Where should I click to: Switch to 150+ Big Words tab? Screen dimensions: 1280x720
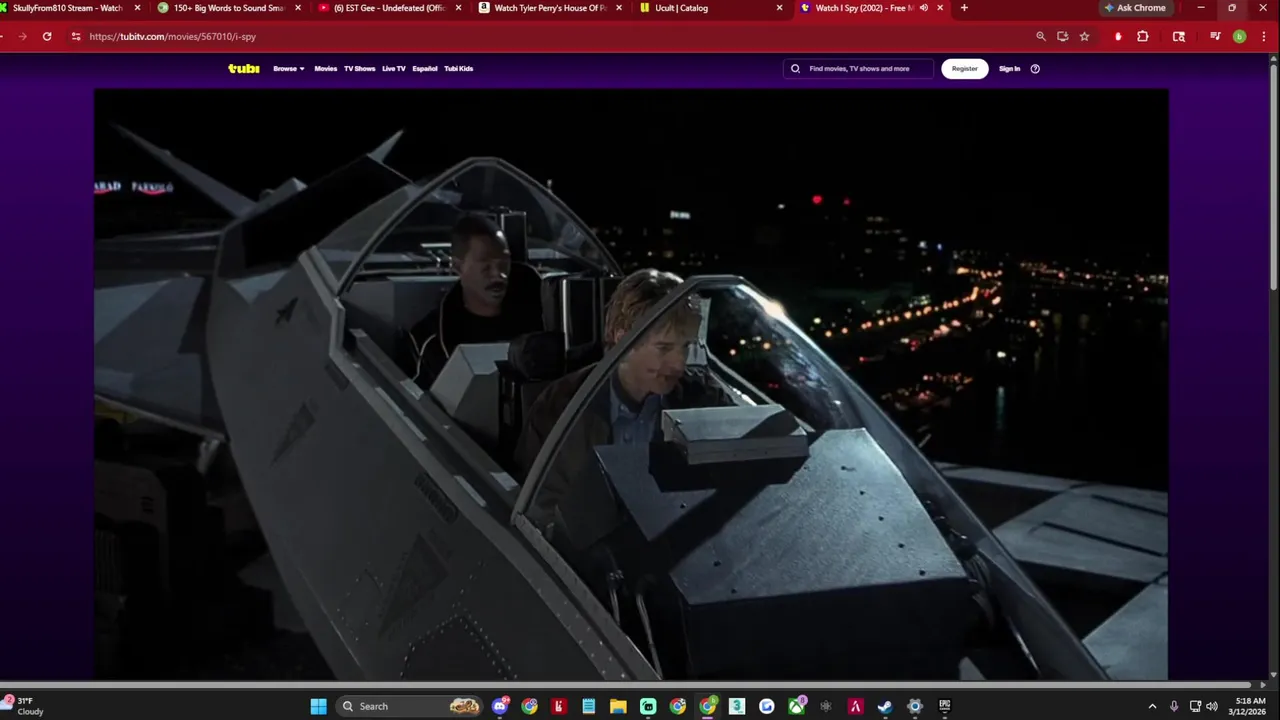pyautogui.click(x=230, y=8)
